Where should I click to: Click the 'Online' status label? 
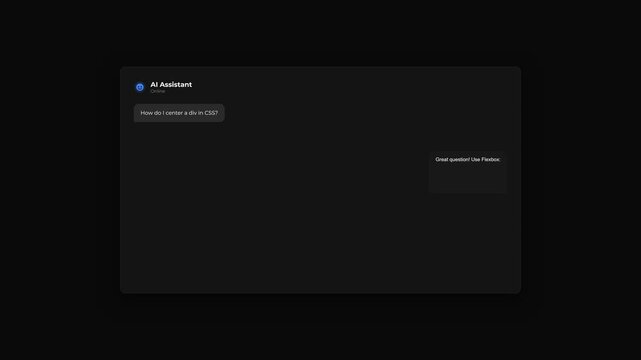158,92
